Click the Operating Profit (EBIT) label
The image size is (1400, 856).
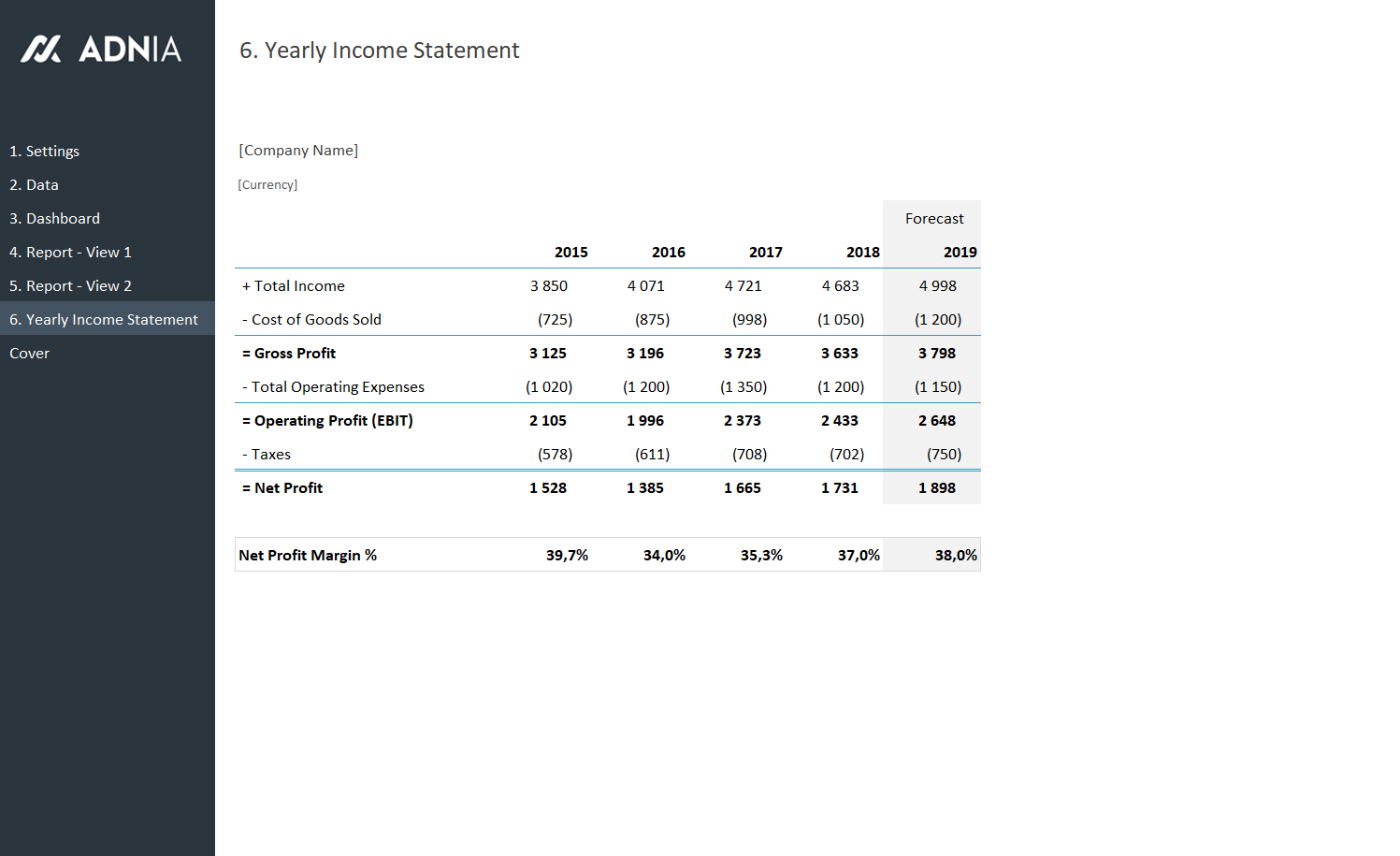pyautogui.click(x=327, y=420)
